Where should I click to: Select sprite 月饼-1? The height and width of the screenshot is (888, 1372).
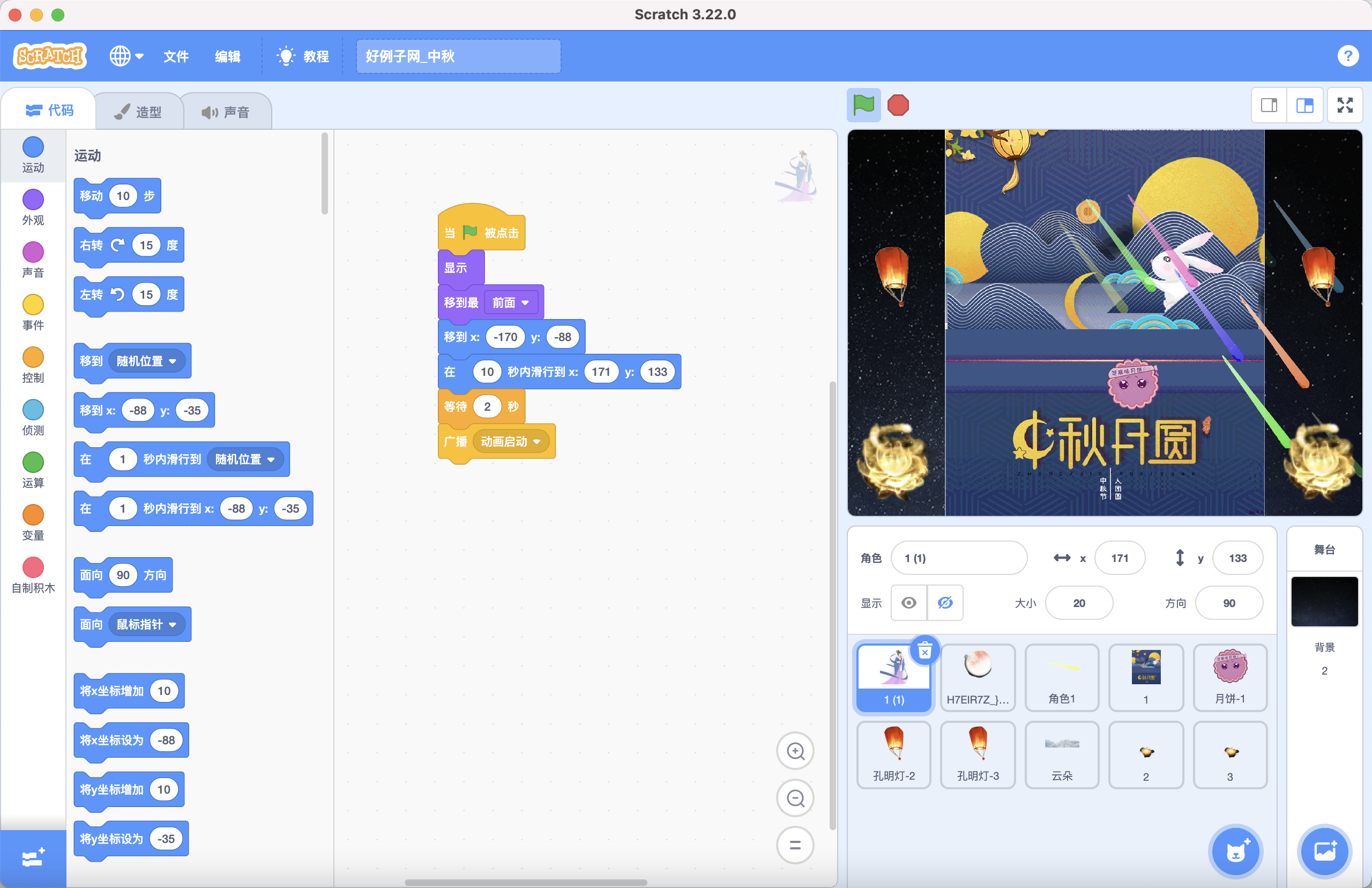click(1229, 677)
